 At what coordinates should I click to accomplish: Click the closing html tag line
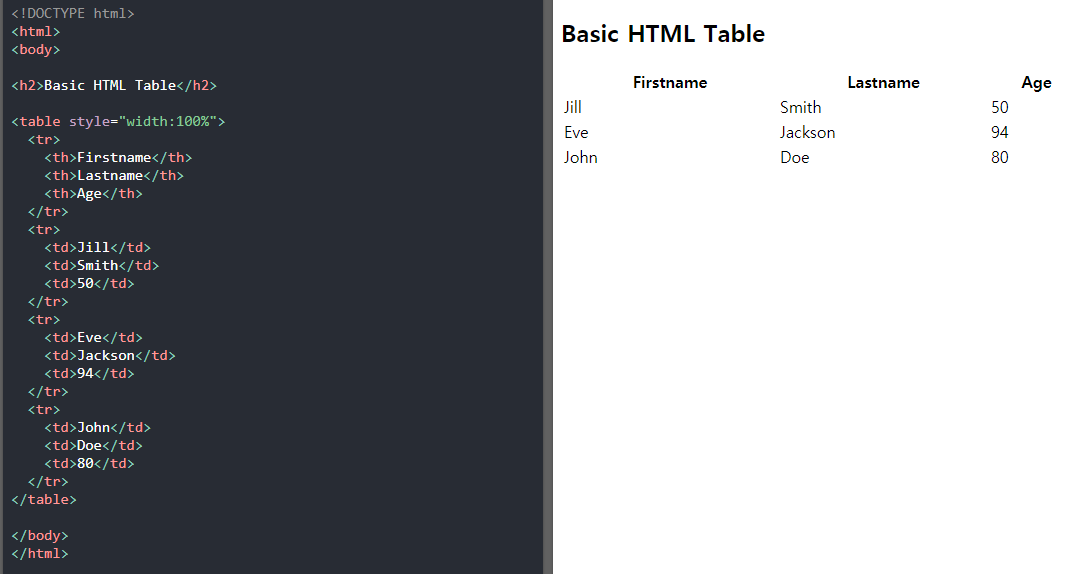40,554
